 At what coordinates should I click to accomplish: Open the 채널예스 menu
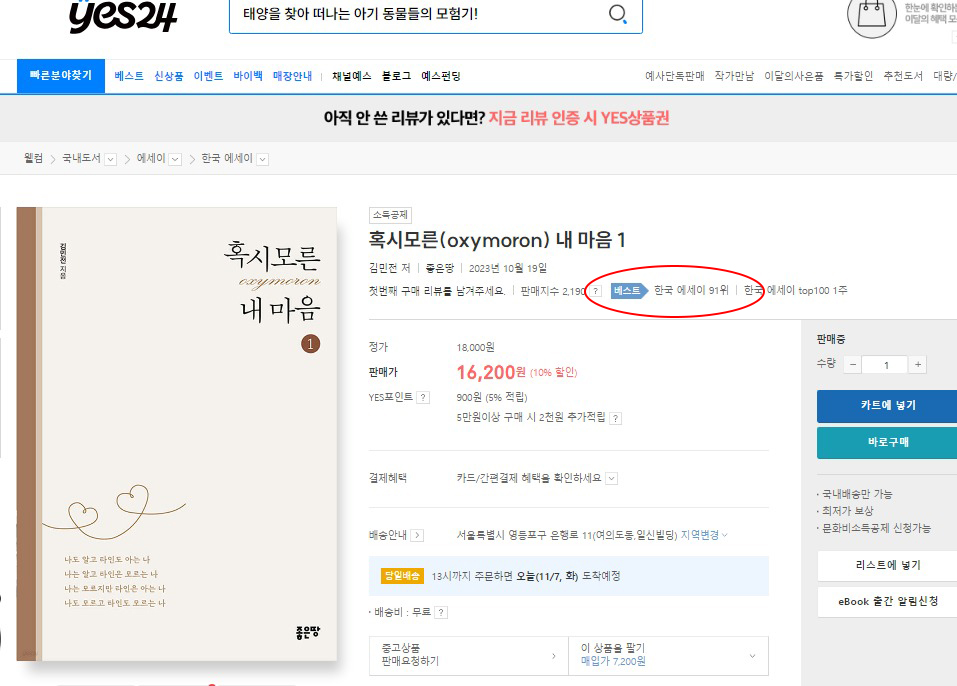[352, 76]
